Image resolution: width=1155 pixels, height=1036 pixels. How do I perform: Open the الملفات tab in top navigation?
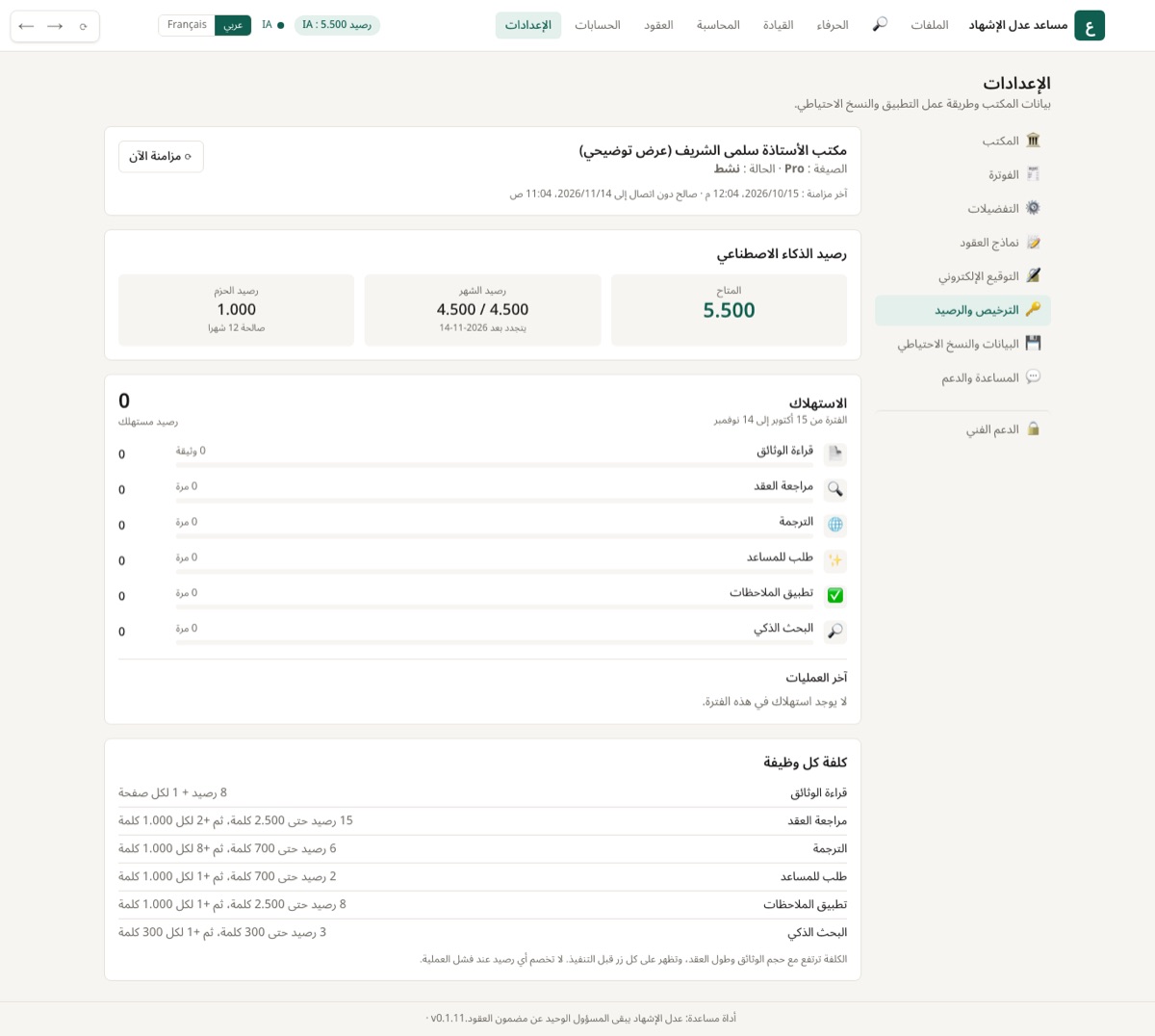(x=930, y=25)
